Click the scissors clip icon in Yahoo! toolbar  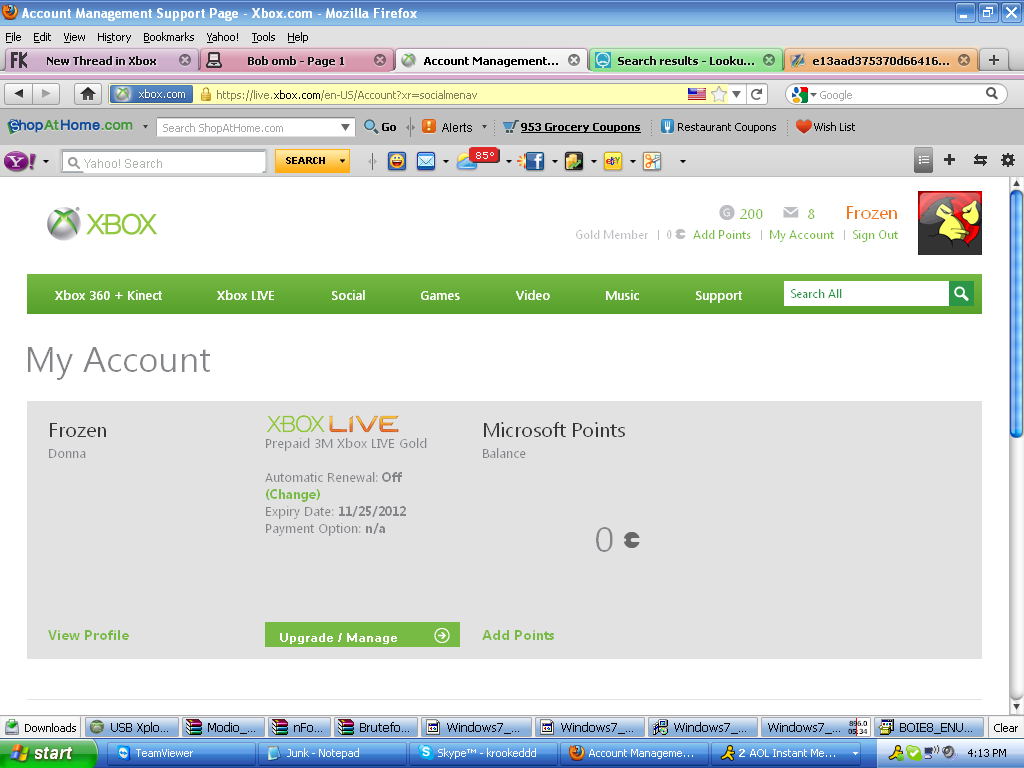point(652,161)
